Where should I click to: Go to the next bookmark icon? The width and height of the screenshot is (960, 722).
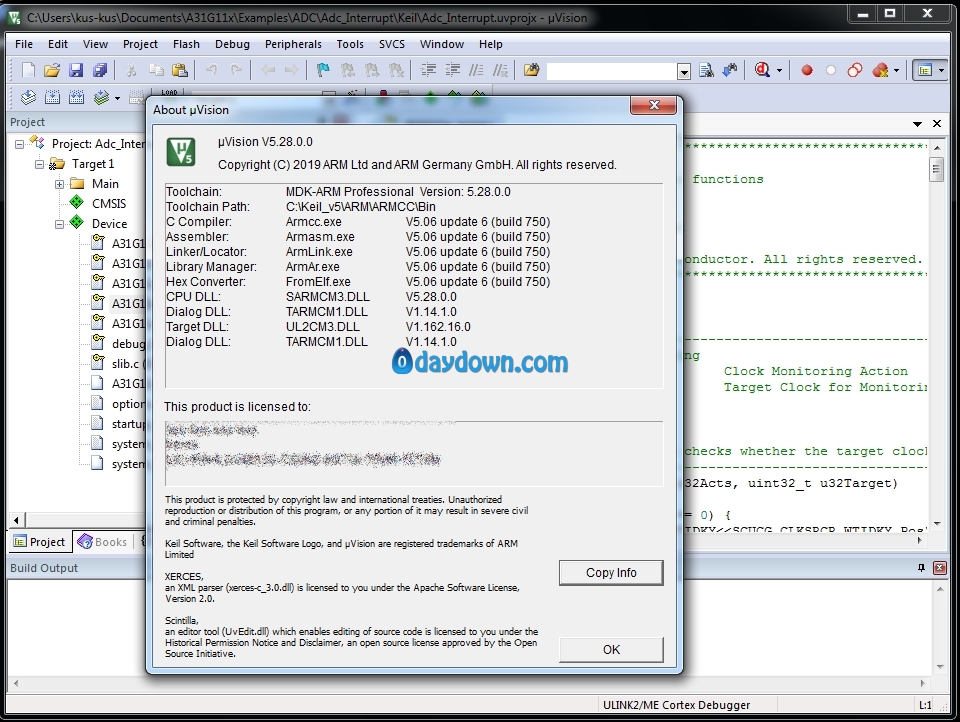[x=372, y=70]
